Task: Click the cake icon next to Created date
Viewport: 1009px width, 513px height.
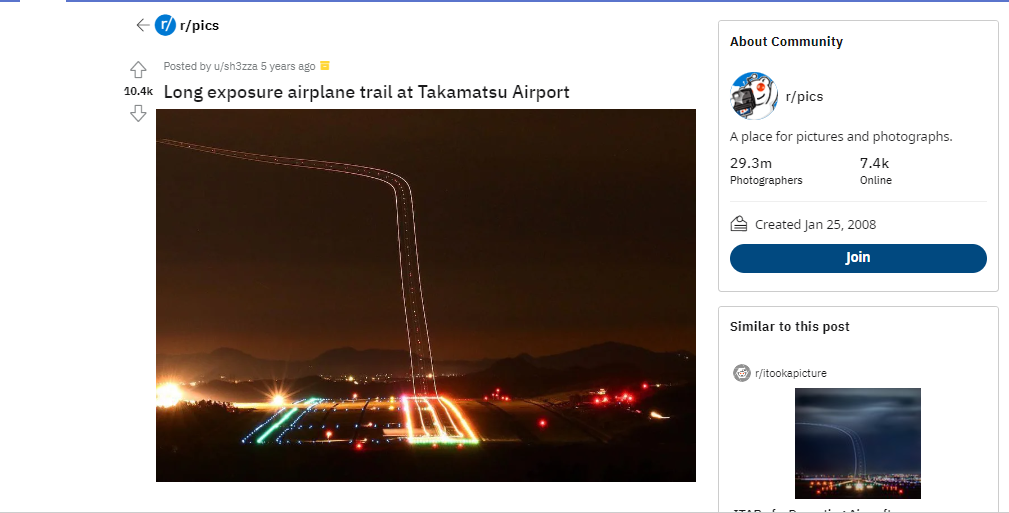Action: pyautogui.click(x=739, y=224)
